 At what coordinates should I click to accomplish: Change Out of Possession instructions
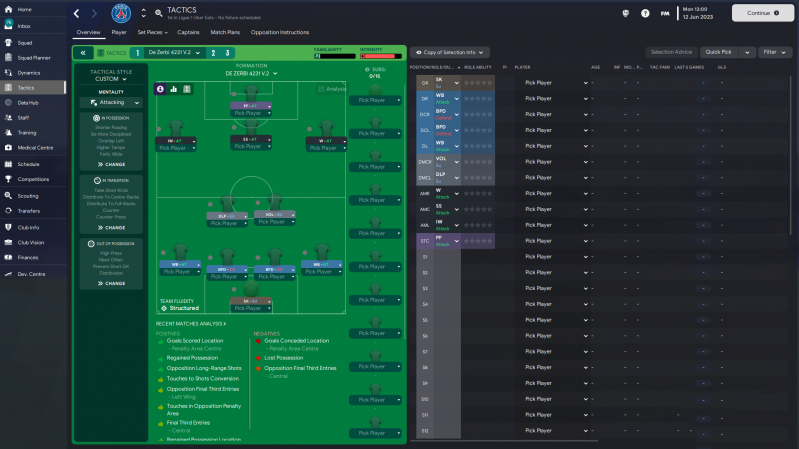coord(111,283)
